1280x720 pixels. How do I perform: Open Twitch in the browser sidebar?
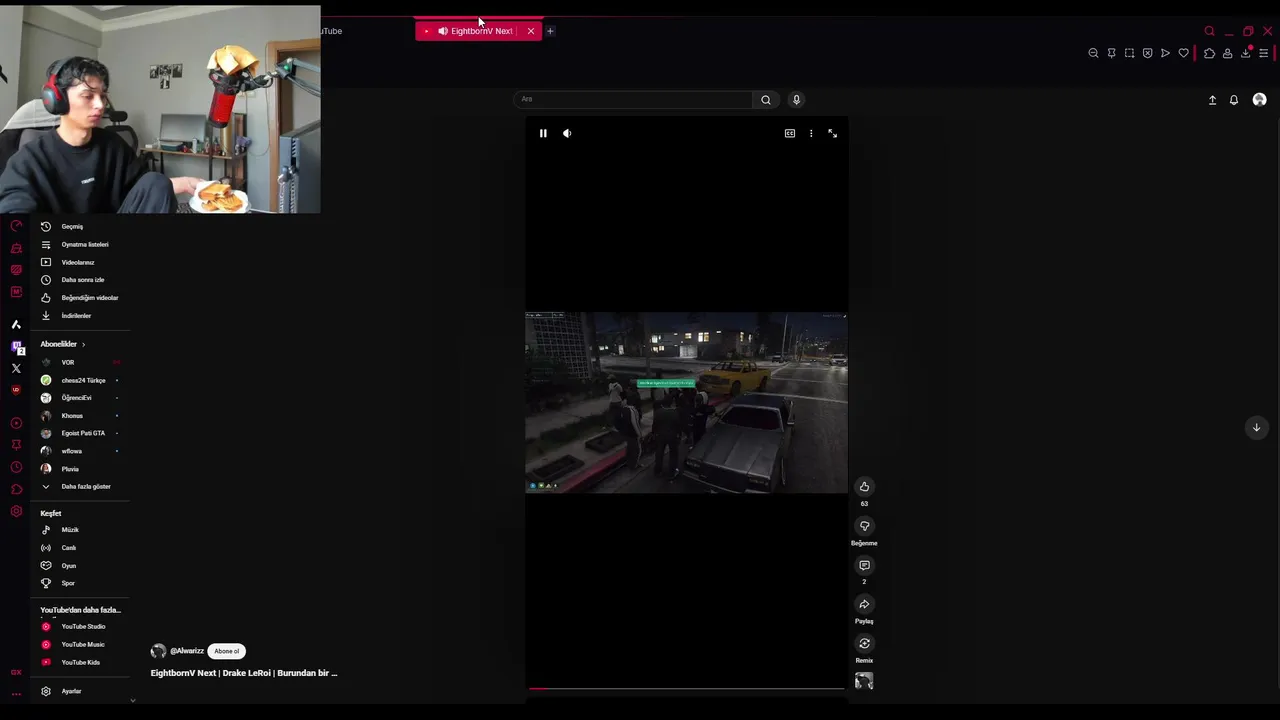tap(16, 347)
